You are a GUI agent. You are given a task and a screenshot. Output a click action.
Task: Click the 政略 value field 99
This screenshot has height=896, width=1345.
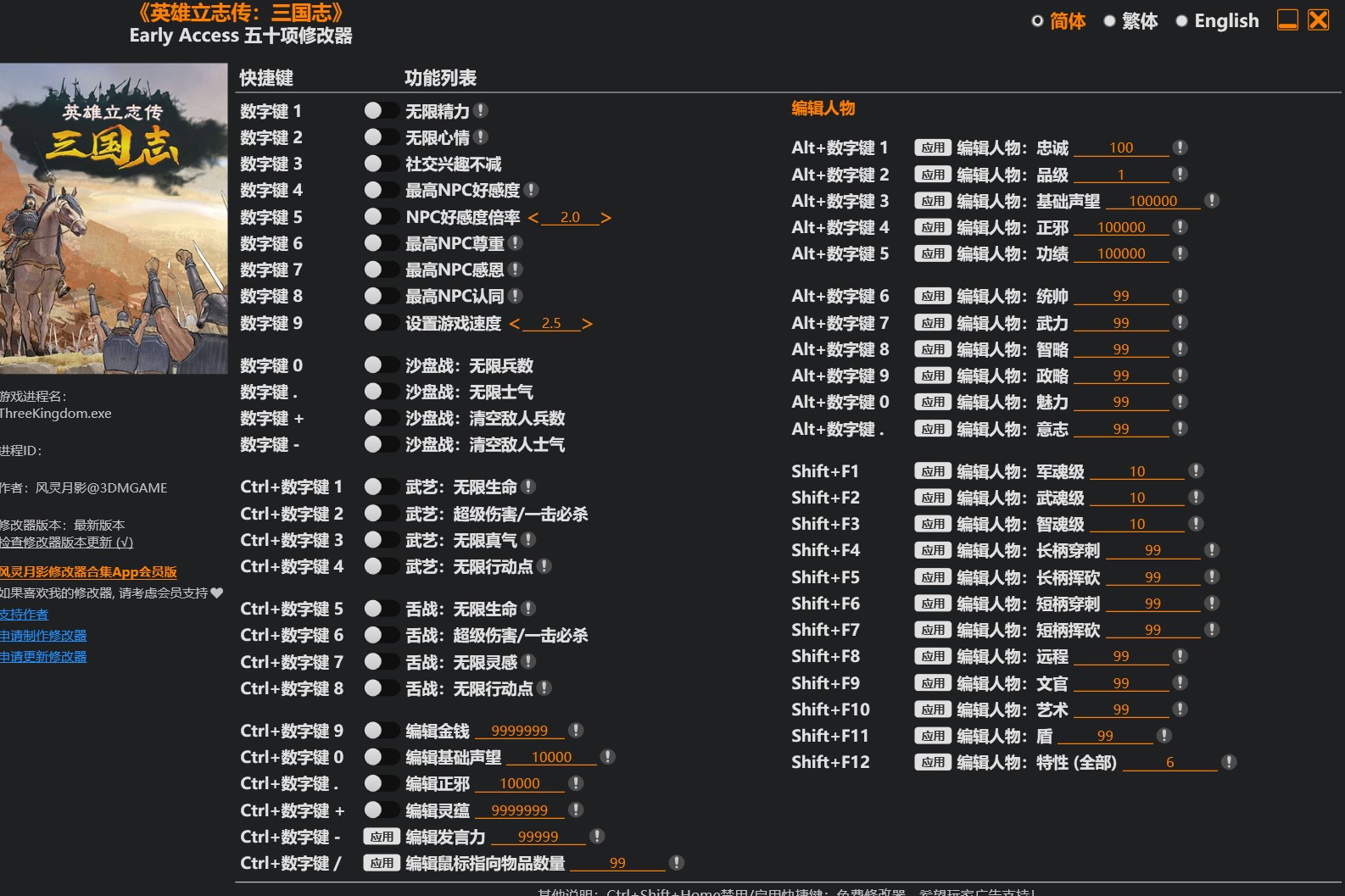(1121, 376)
